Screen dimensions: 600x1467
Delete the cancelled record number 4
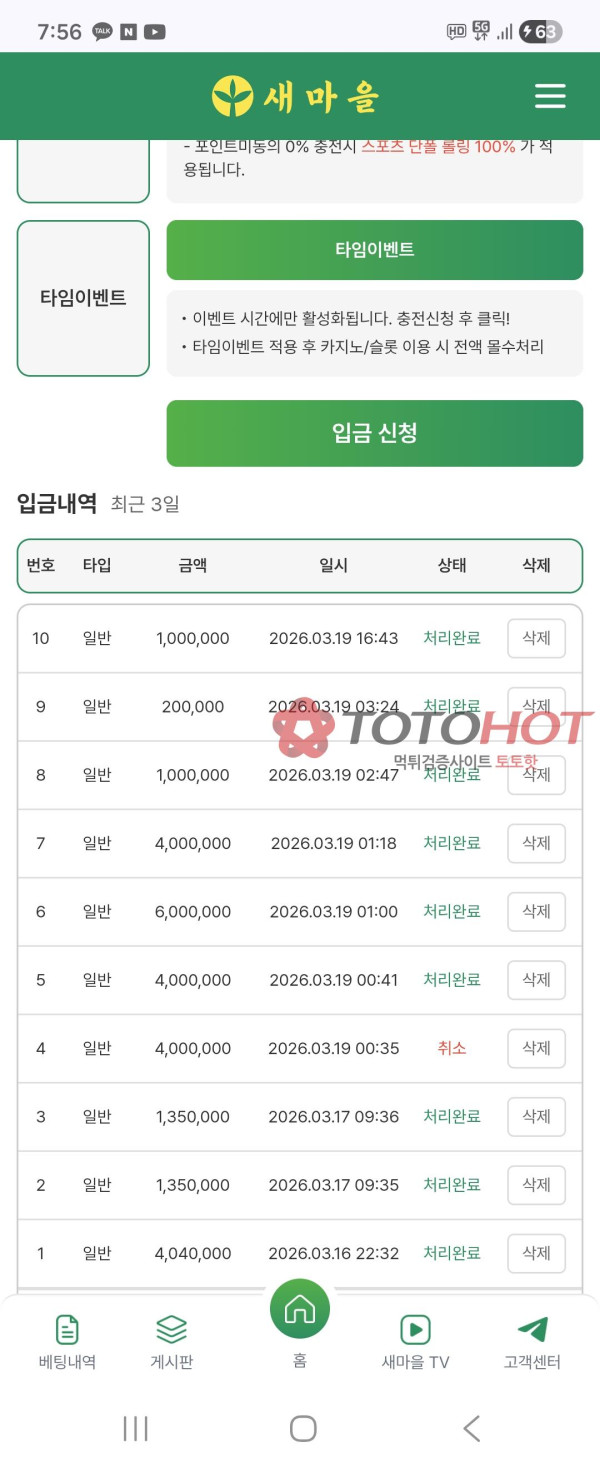click(x=536, y=1048)
